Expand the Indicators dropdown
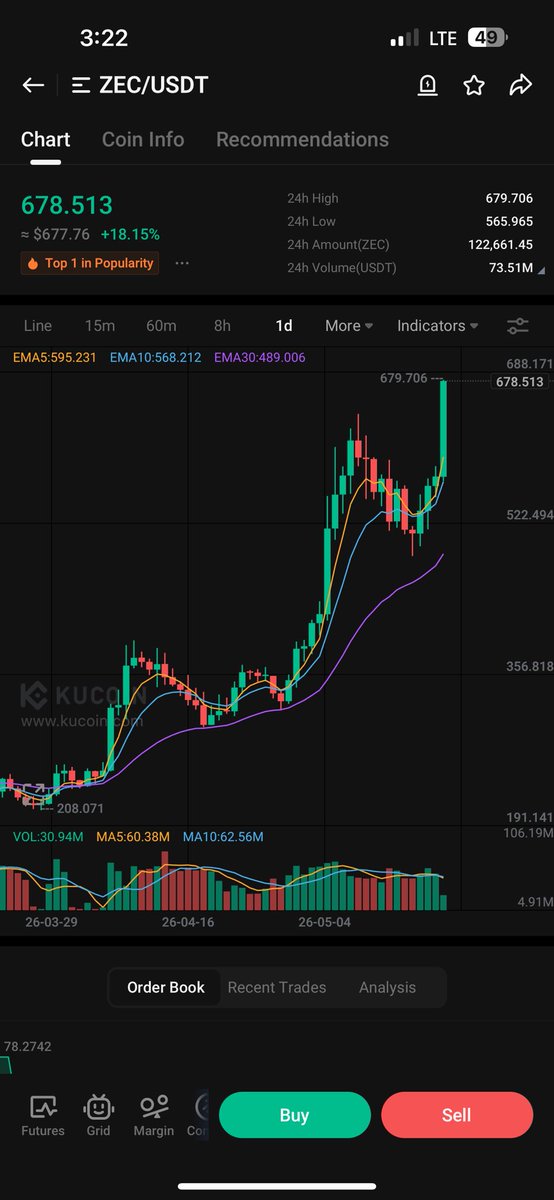 pyautogui.click(x=437, y=326)
